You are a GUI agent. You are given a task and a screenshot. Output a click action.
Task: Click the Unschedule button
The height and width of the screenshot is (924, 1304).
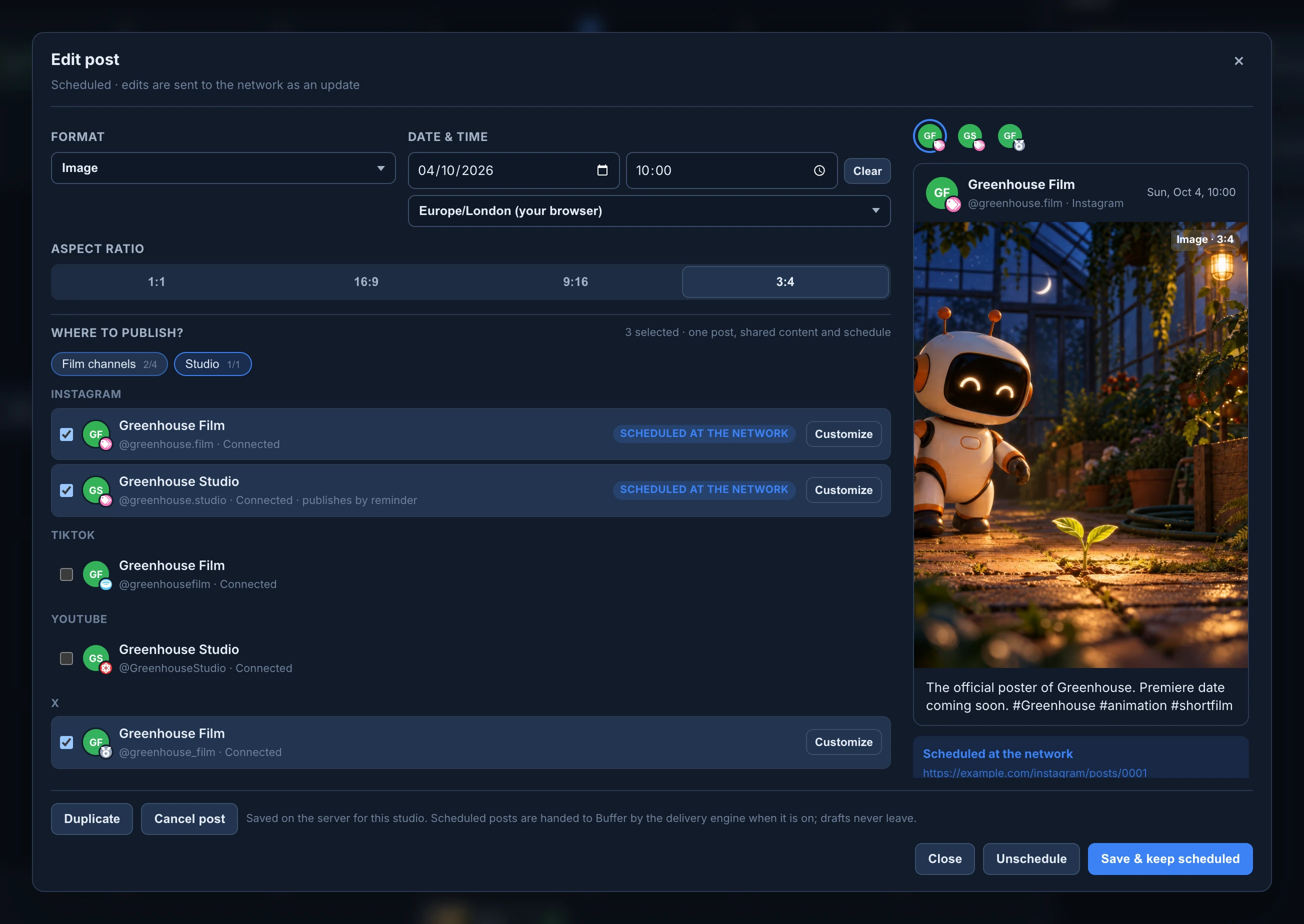(x=1031, y=858)
